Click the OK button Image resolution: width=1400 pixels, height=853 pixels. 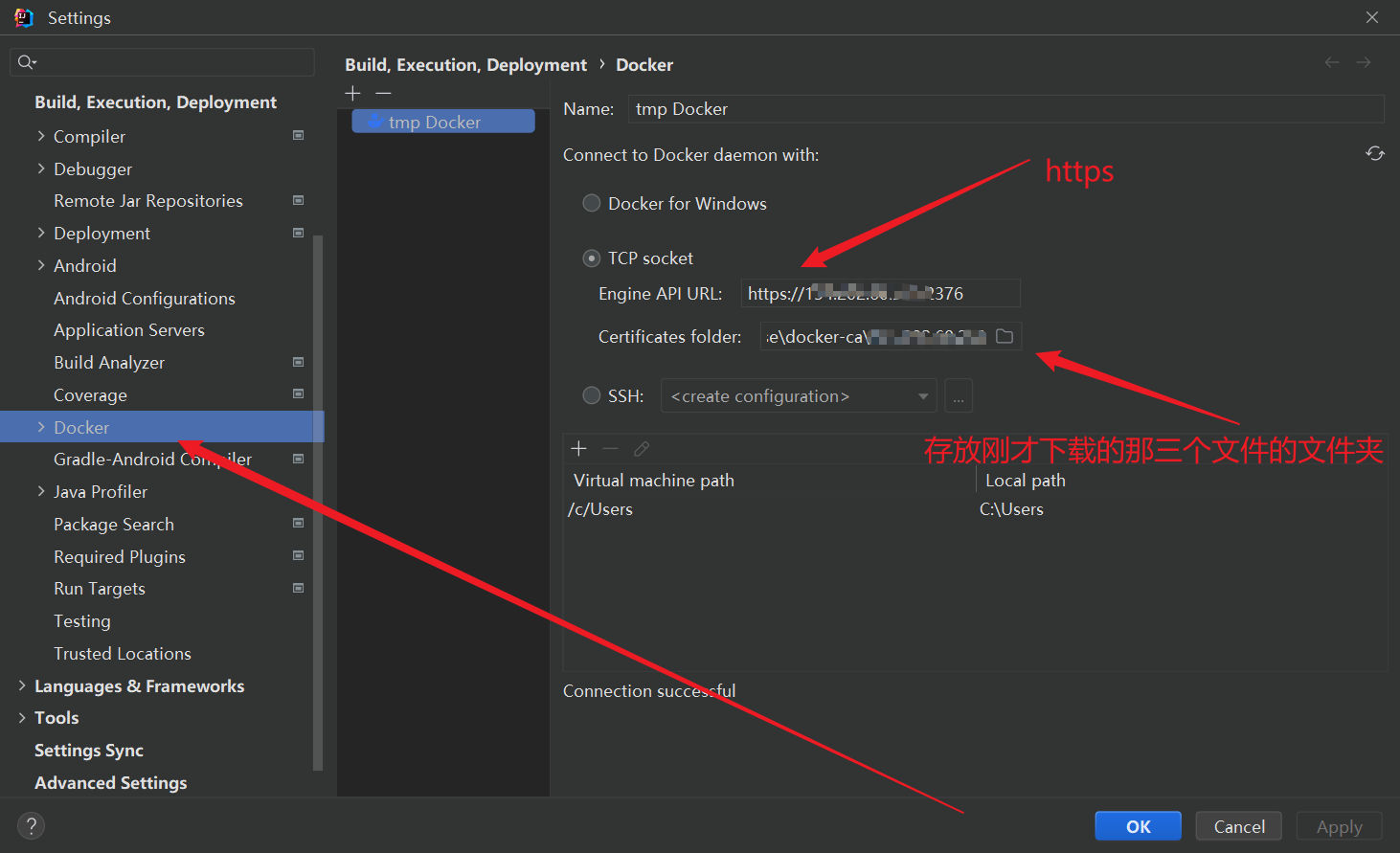point(1138,826)
